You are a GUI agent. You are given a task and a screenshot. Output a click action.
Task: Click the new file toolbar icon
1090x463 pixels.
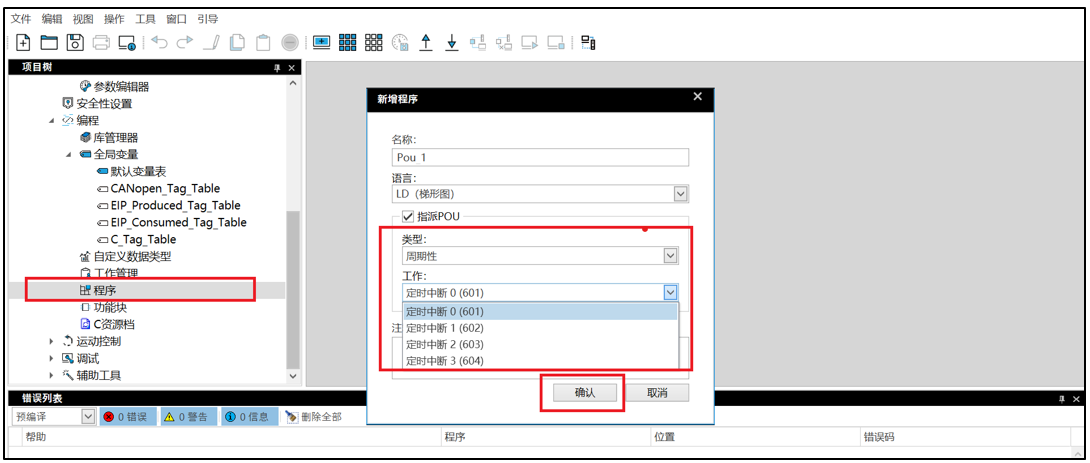click(x=23, y=42)
